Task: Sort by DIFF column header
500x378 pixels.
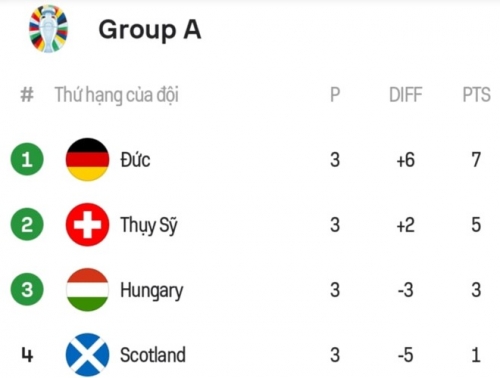Action: point(406,95)
